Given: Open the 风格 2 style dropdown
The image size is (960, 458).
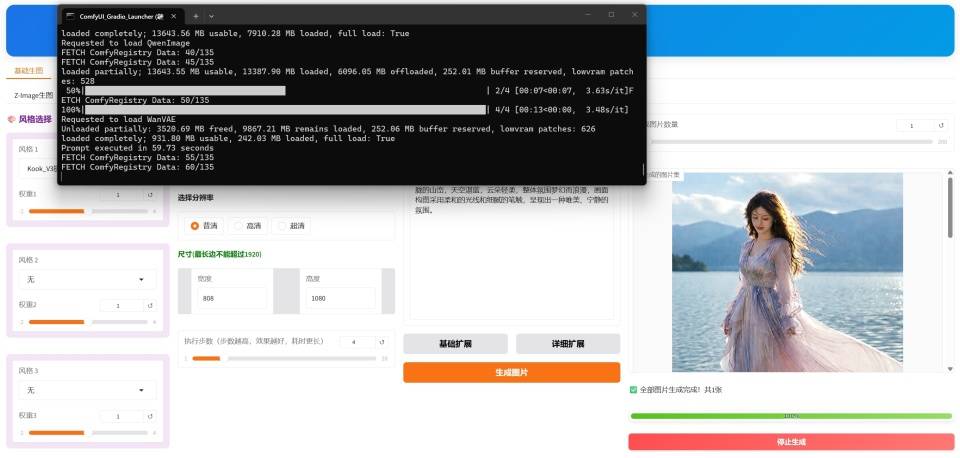Looking at the screenshot, I should pyautogui.click(x=88, y=279).
